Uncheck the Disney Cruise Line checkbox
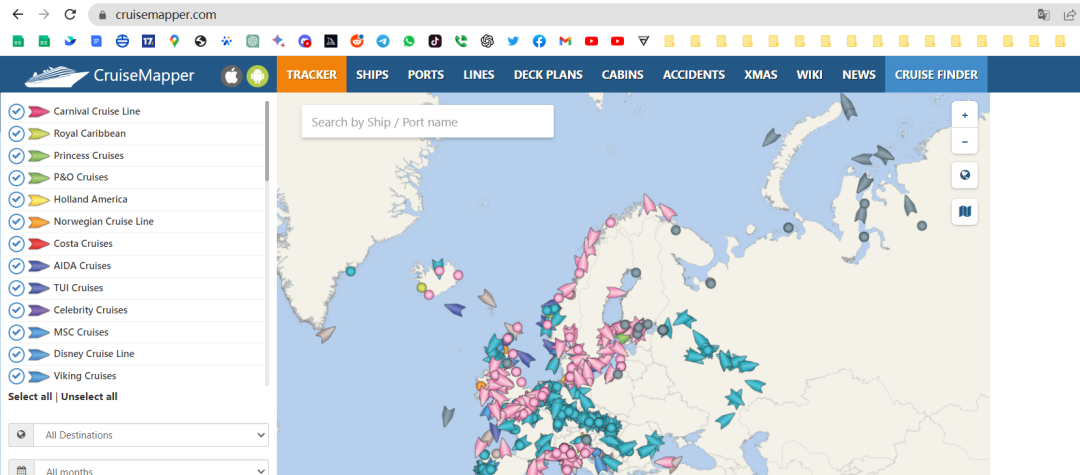1080x475 pixels. tap(17, 354)
